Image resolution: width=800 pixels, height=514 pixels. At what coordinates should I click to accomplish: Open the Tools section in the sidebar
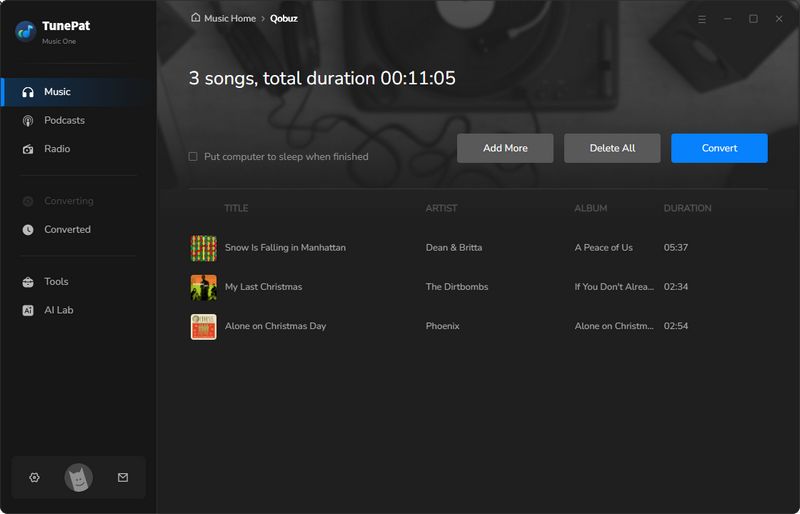[x=56, y=282]
